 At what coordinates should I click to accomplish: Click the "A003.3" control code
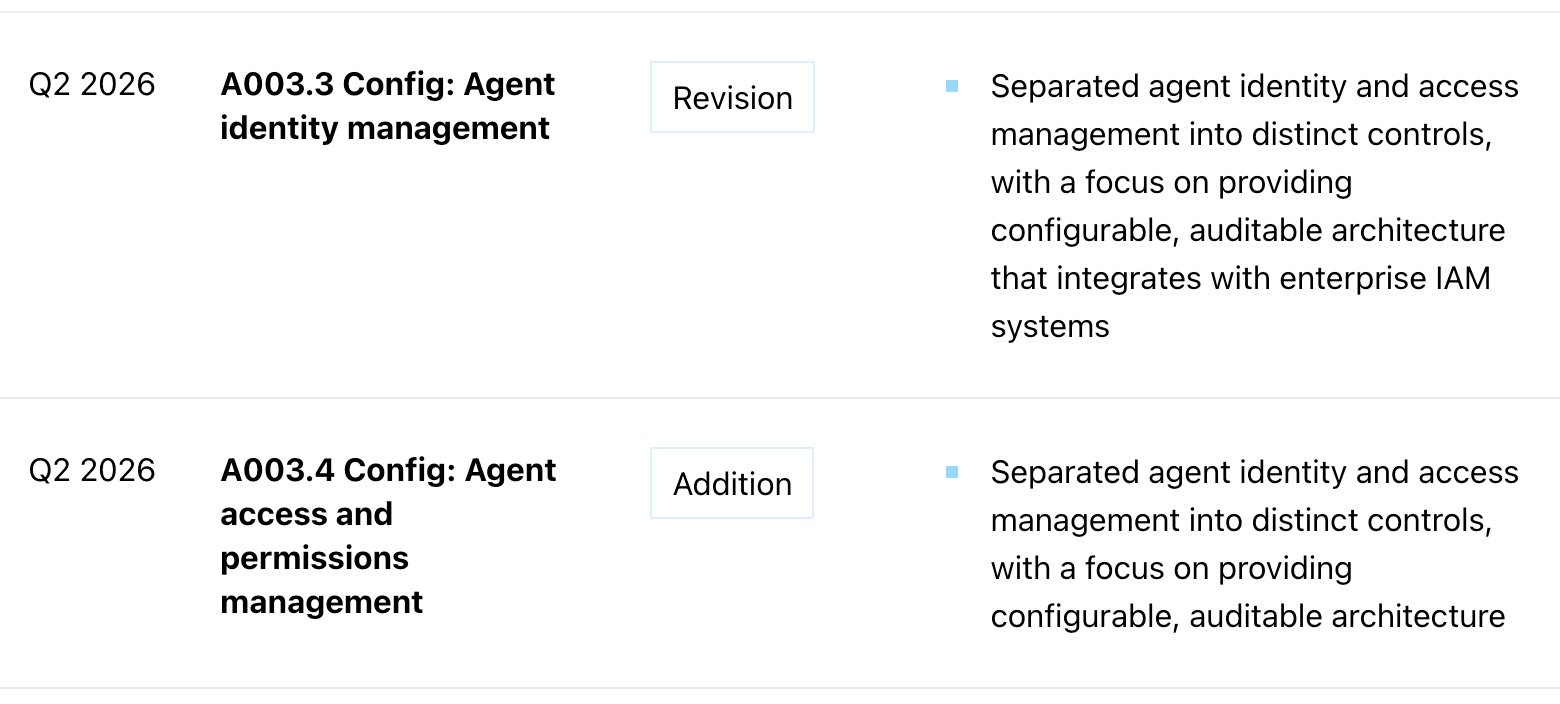(276, 85)
